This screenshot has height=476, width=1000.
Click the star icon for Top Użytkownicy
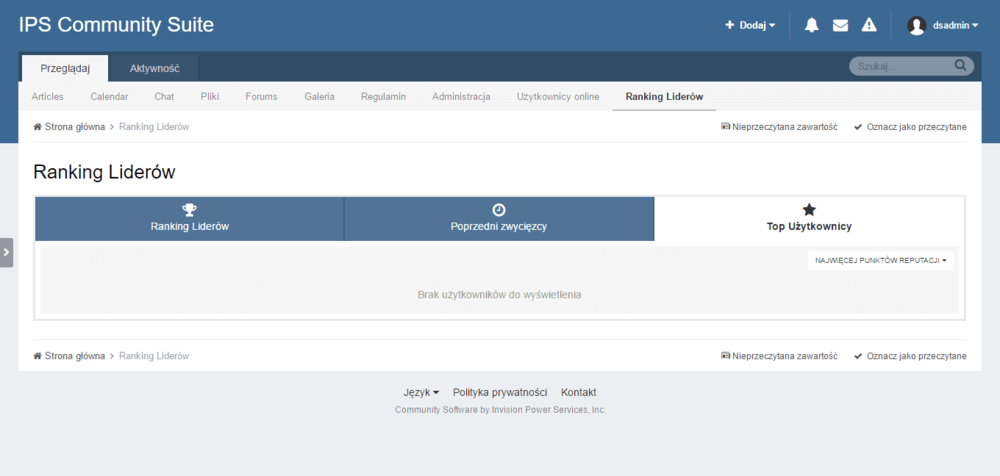809,209
